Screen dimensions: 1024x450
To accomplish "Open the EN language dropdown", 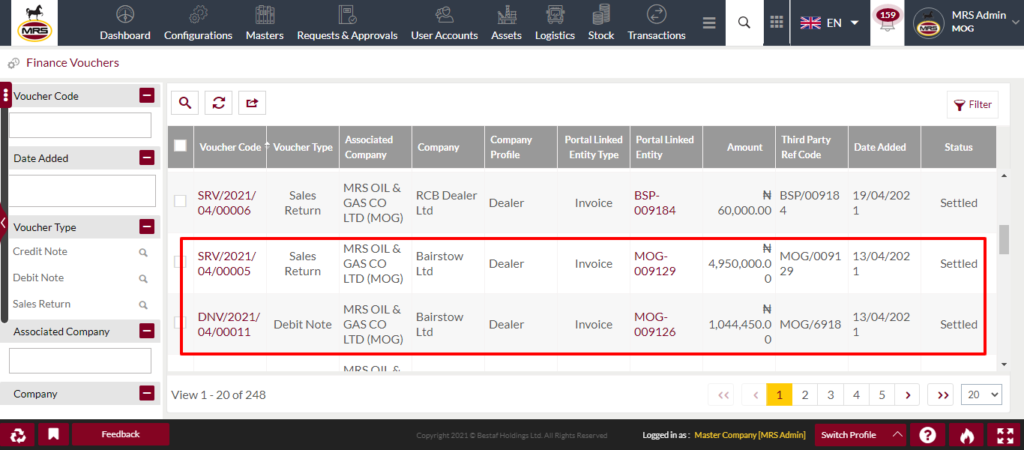I will (830, 23).
